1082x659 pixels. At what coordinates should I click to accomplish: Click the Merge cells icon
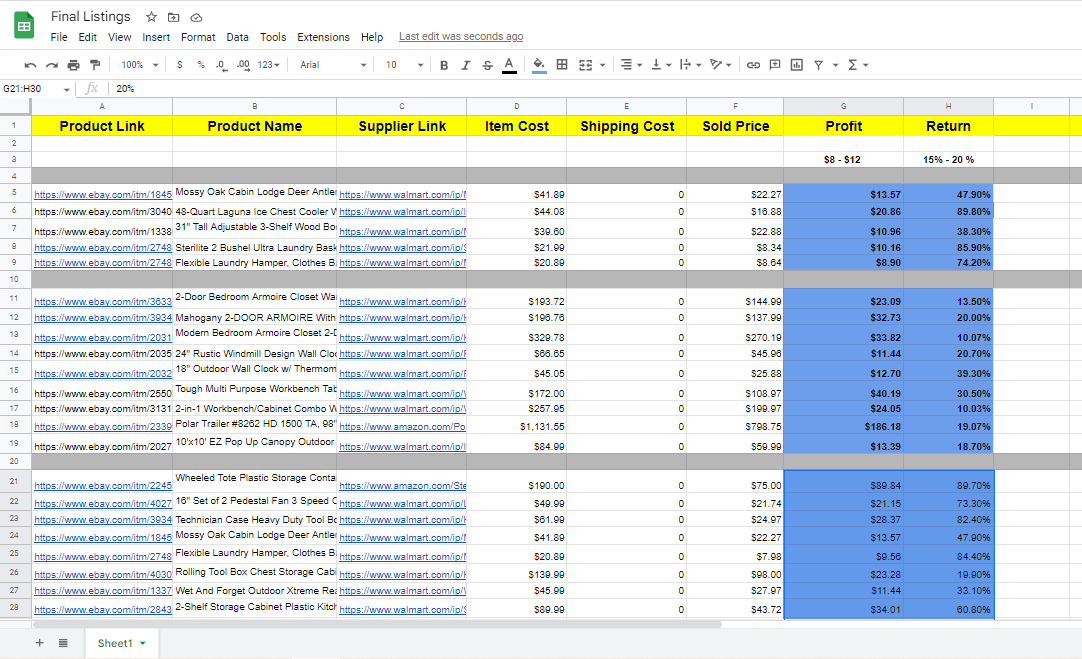pos(585,65)
